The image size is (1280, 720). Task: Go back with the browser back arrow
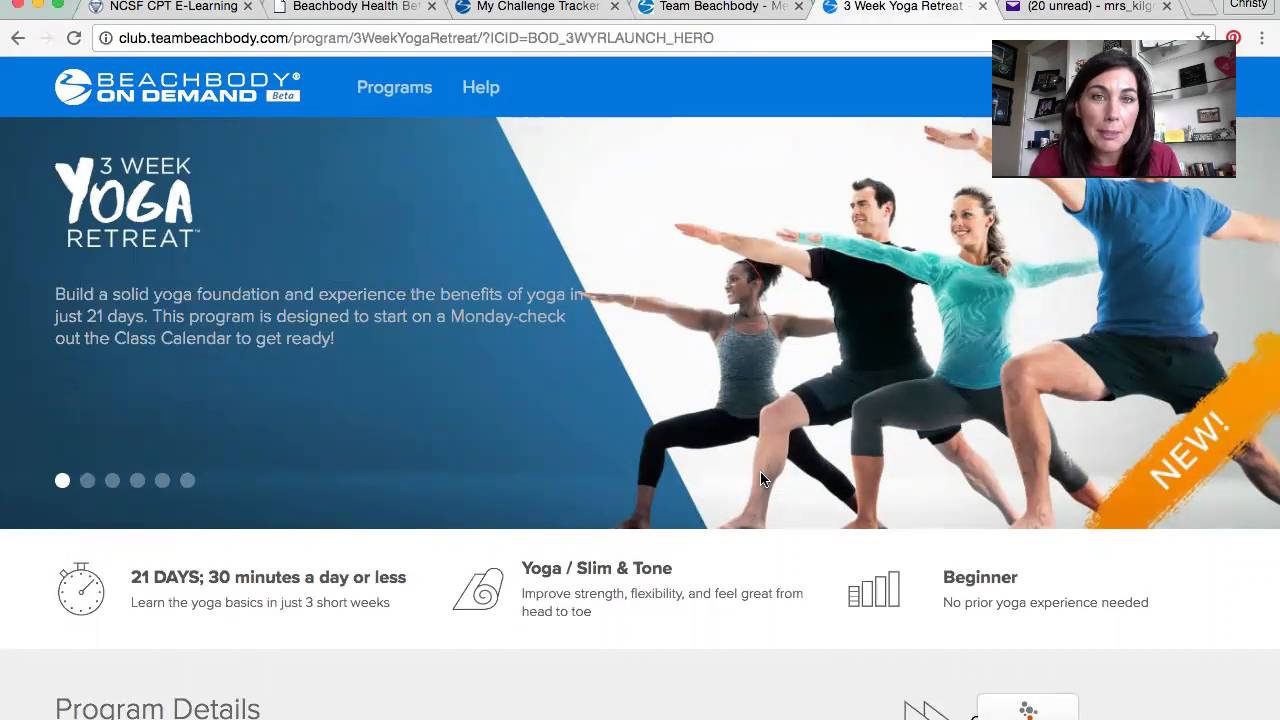pos(18,38)
